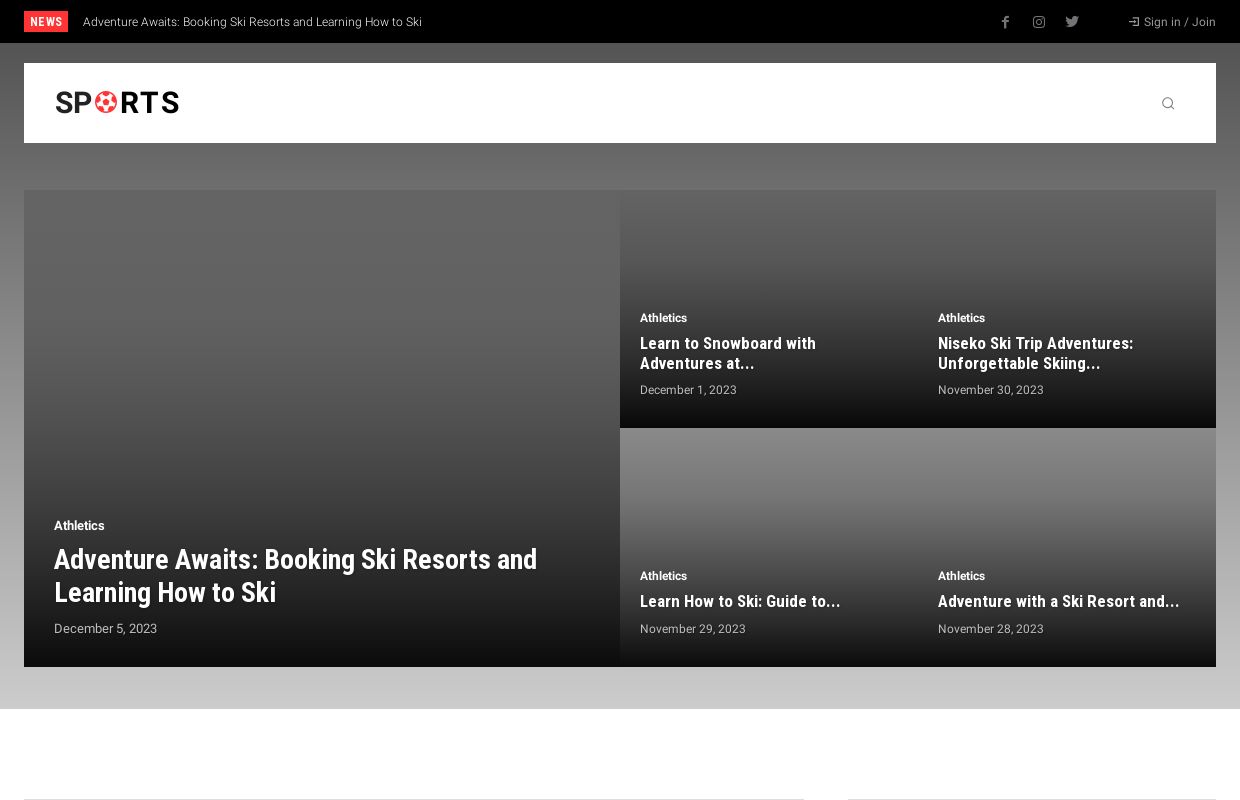
Task: Open 'Learn to Snowboard with Adventures' article
Action: 727,353
